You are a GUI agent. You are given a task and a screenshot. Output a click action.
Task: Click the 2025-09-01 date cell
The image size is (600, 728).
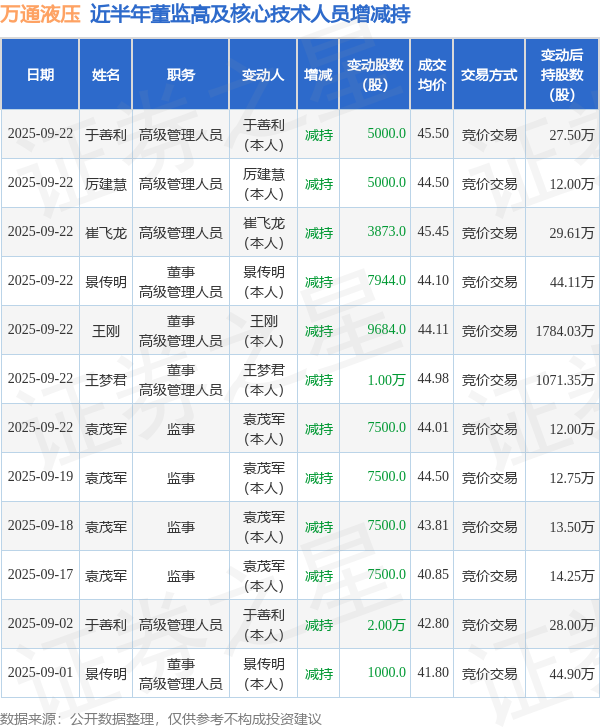point(40,673)
